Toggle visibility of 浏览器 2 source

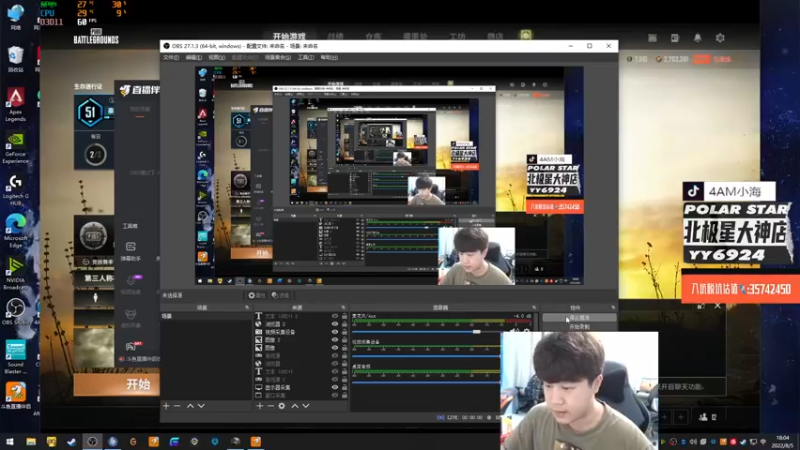click(335, 324)
